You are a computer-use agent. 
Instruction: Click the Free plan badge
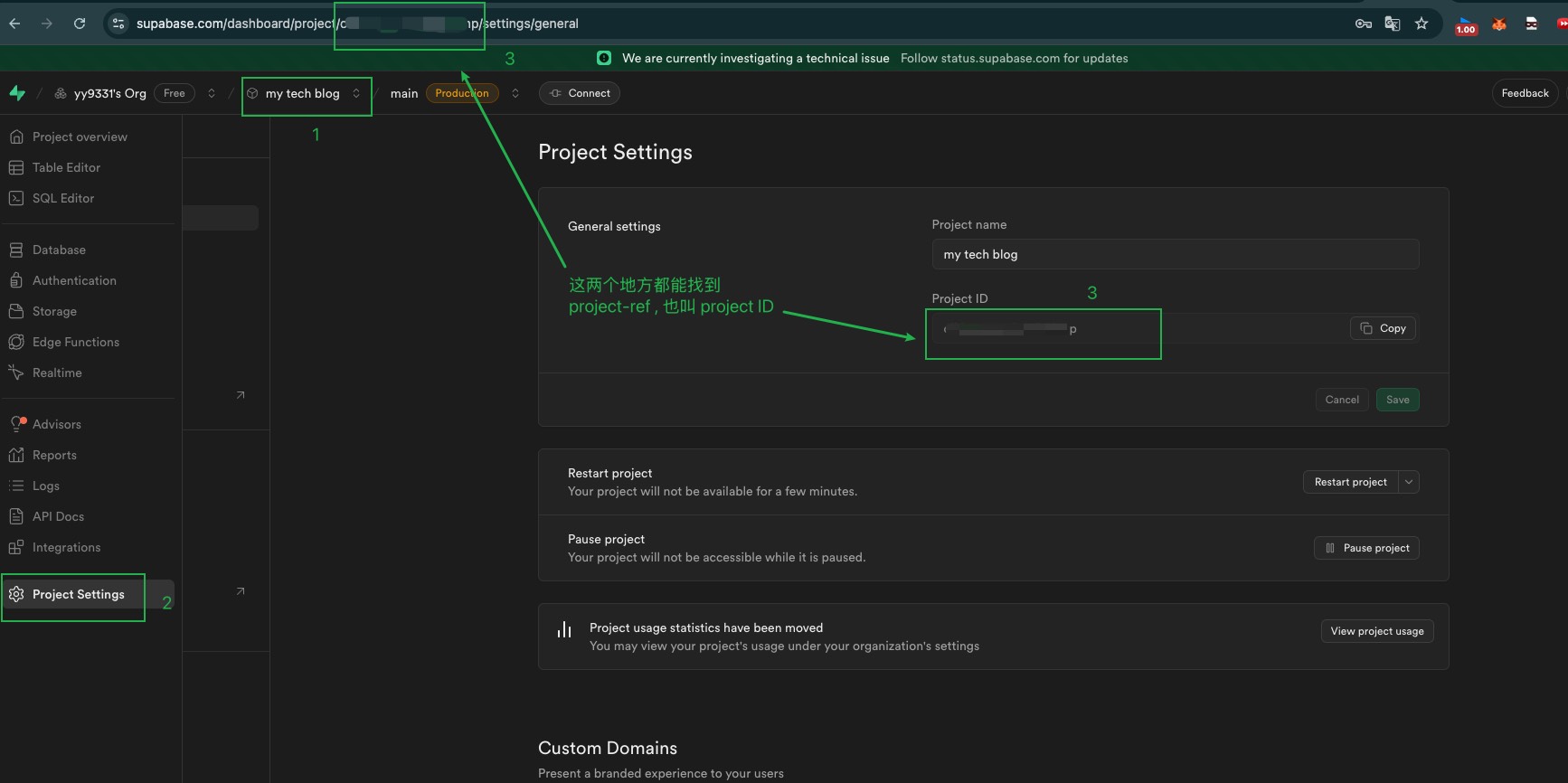coord(175,93)
